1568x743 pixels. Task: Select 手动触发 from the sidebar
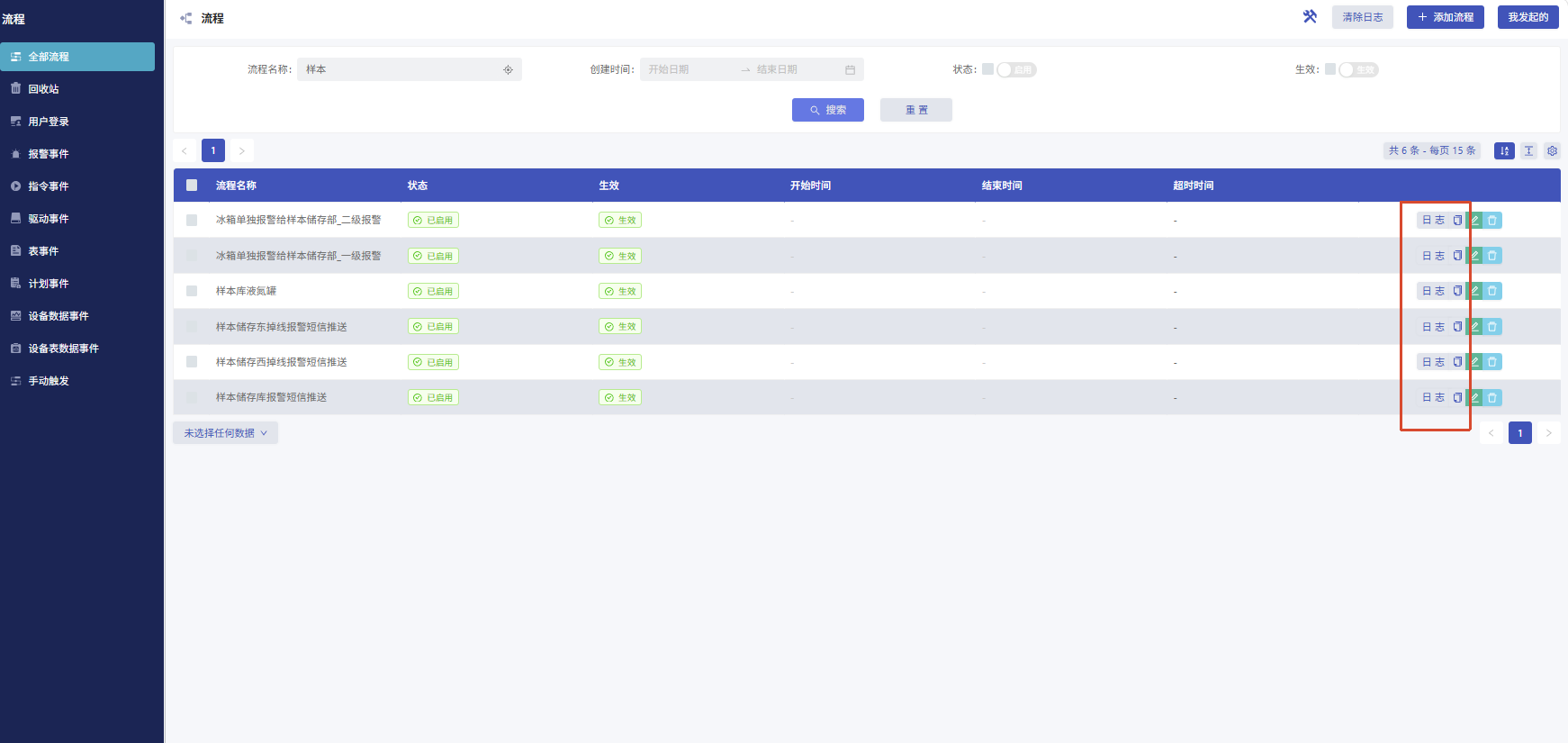77,381
